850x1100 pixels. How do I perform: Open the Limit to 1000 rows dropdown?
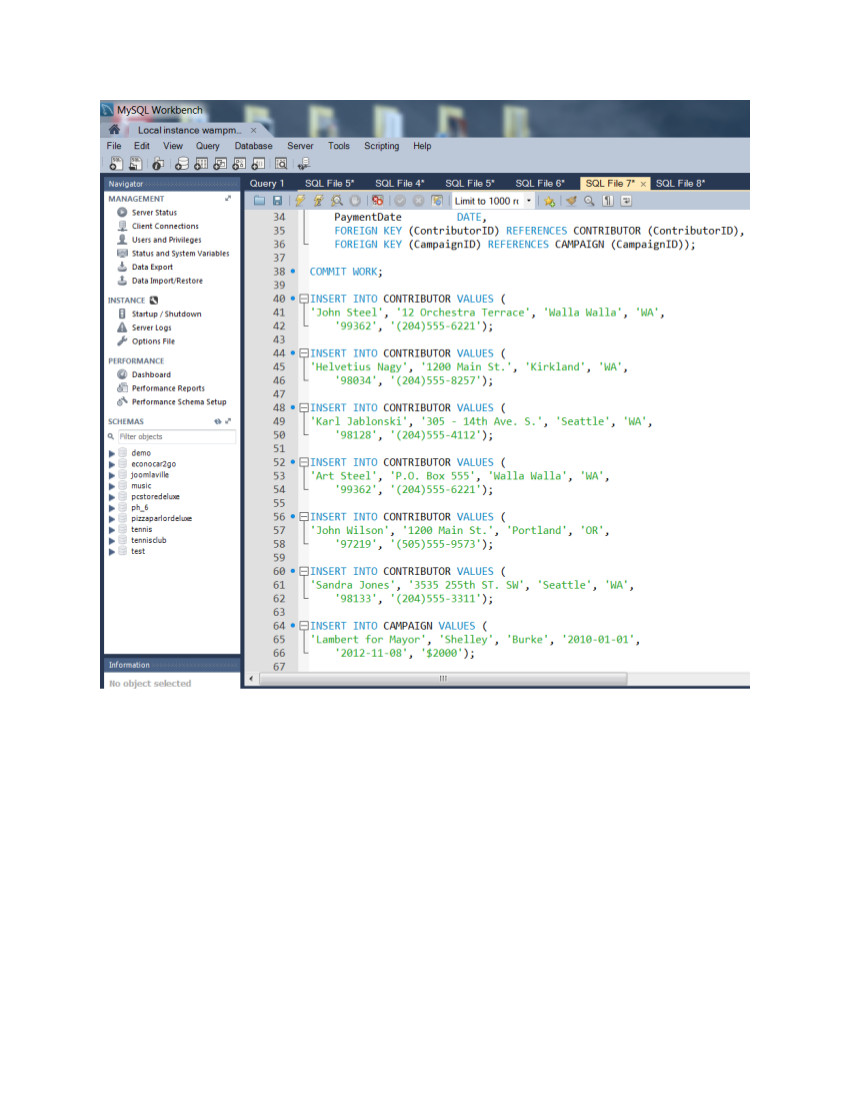[x=529, y=201]
